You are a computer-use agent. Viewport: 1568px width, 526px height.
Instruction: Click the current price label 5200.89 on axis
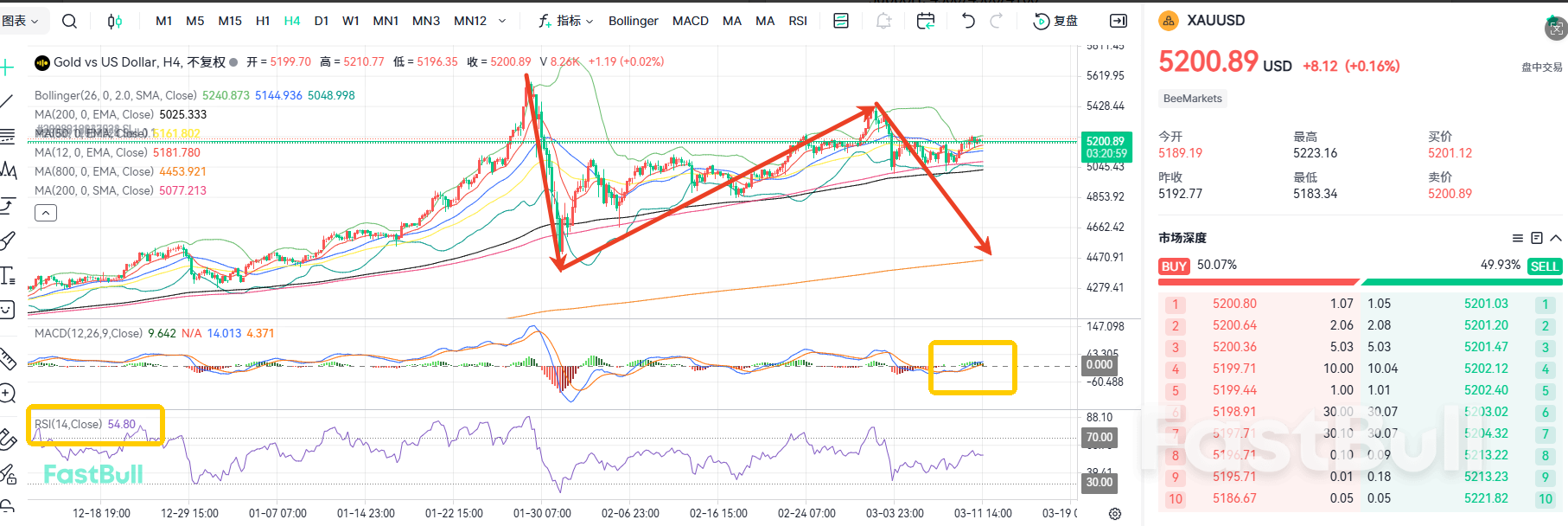1105,141
